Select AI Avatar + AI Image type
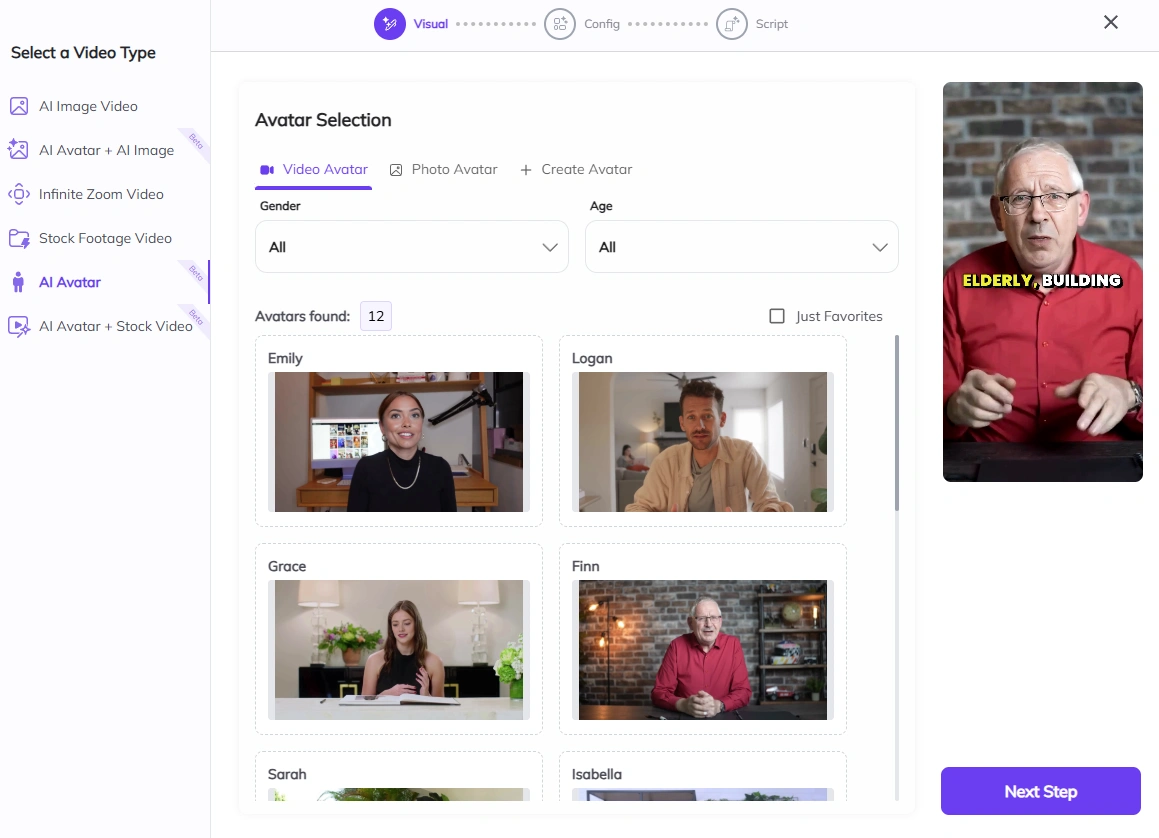The image size is (1159, 838). pos(106,150)
